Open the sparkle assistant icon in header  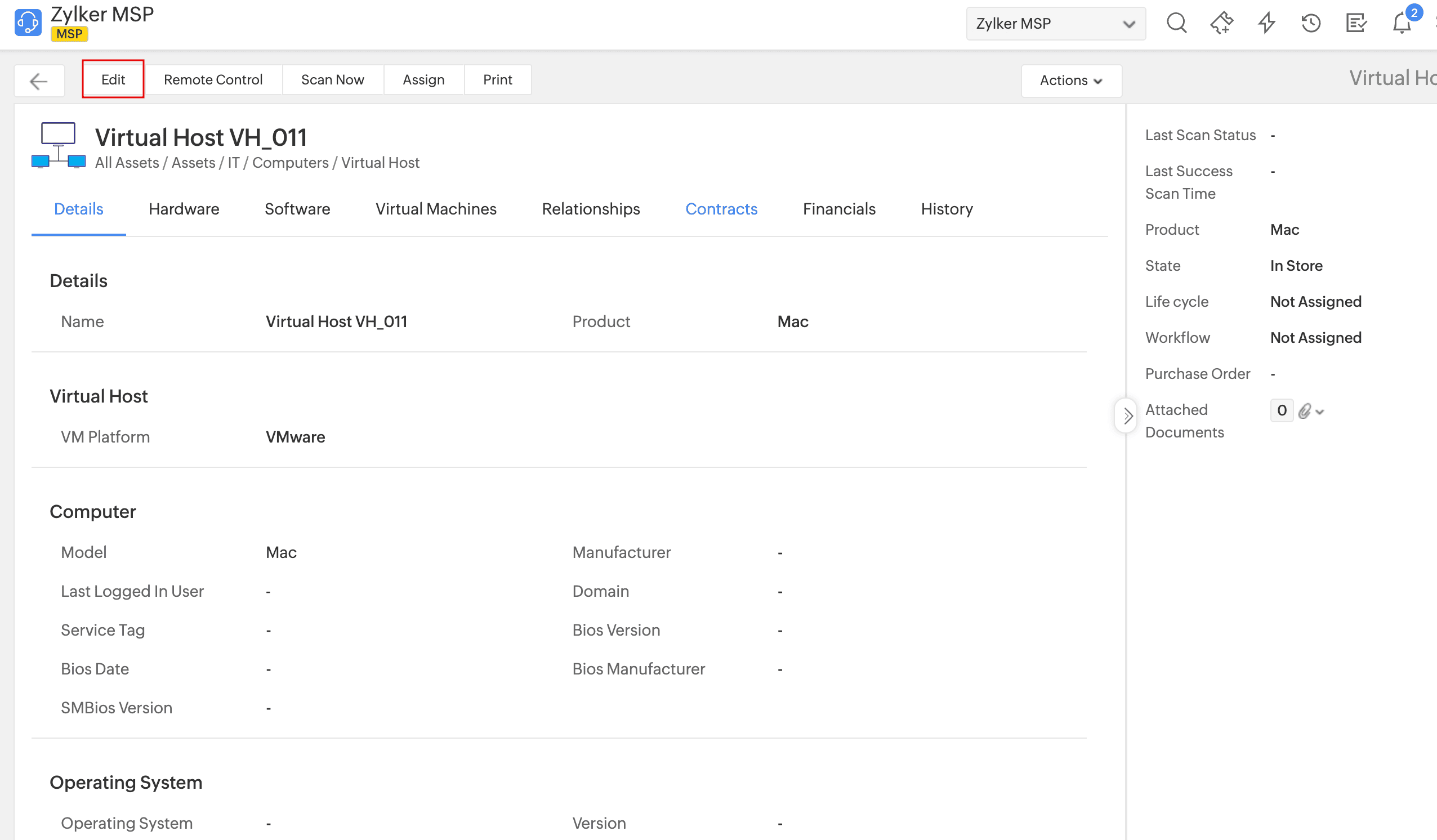pos(1221,24)
